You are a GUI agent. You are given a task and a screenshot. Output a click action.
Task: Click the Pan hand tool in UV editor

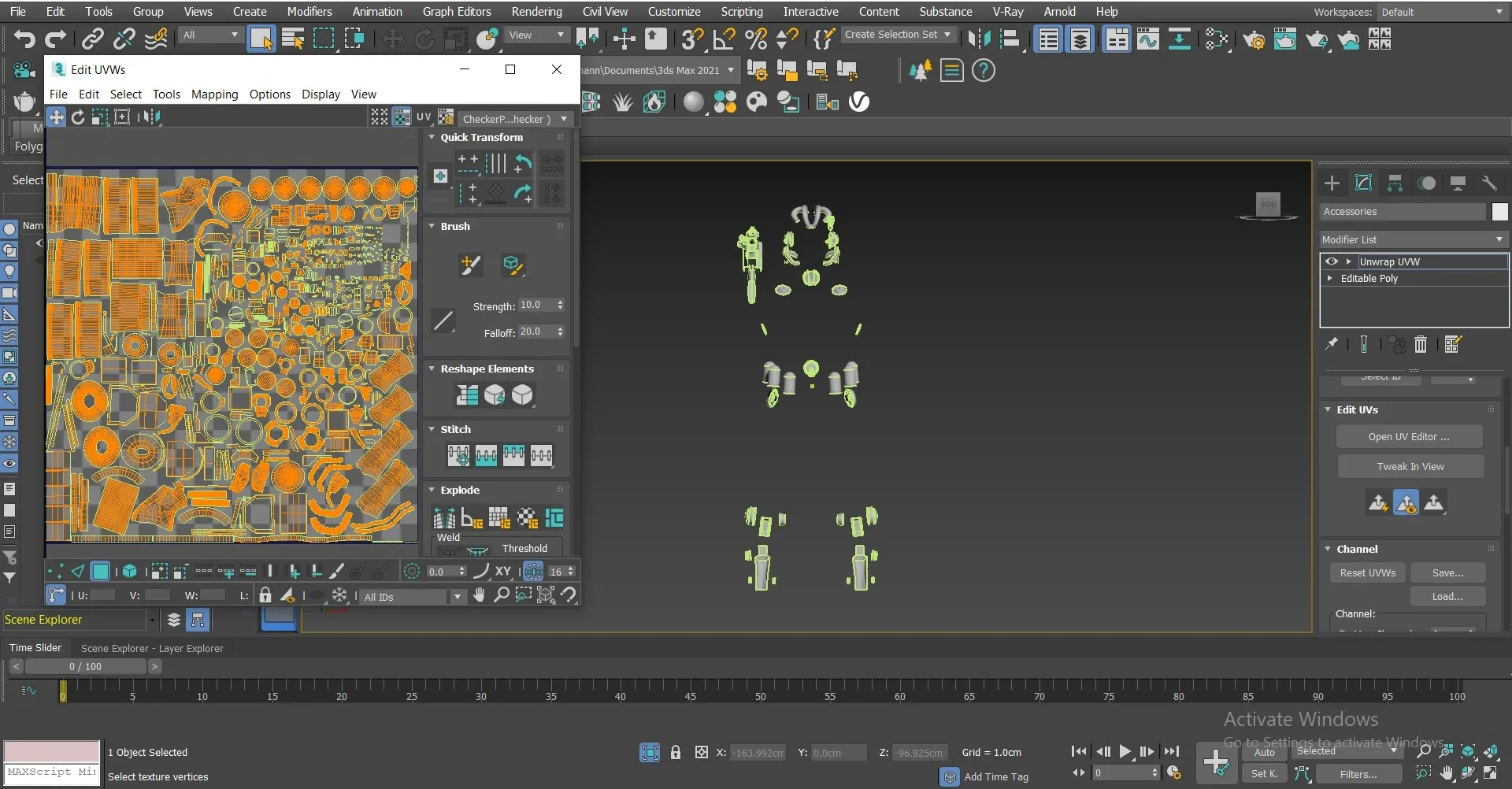pos(479,595)
